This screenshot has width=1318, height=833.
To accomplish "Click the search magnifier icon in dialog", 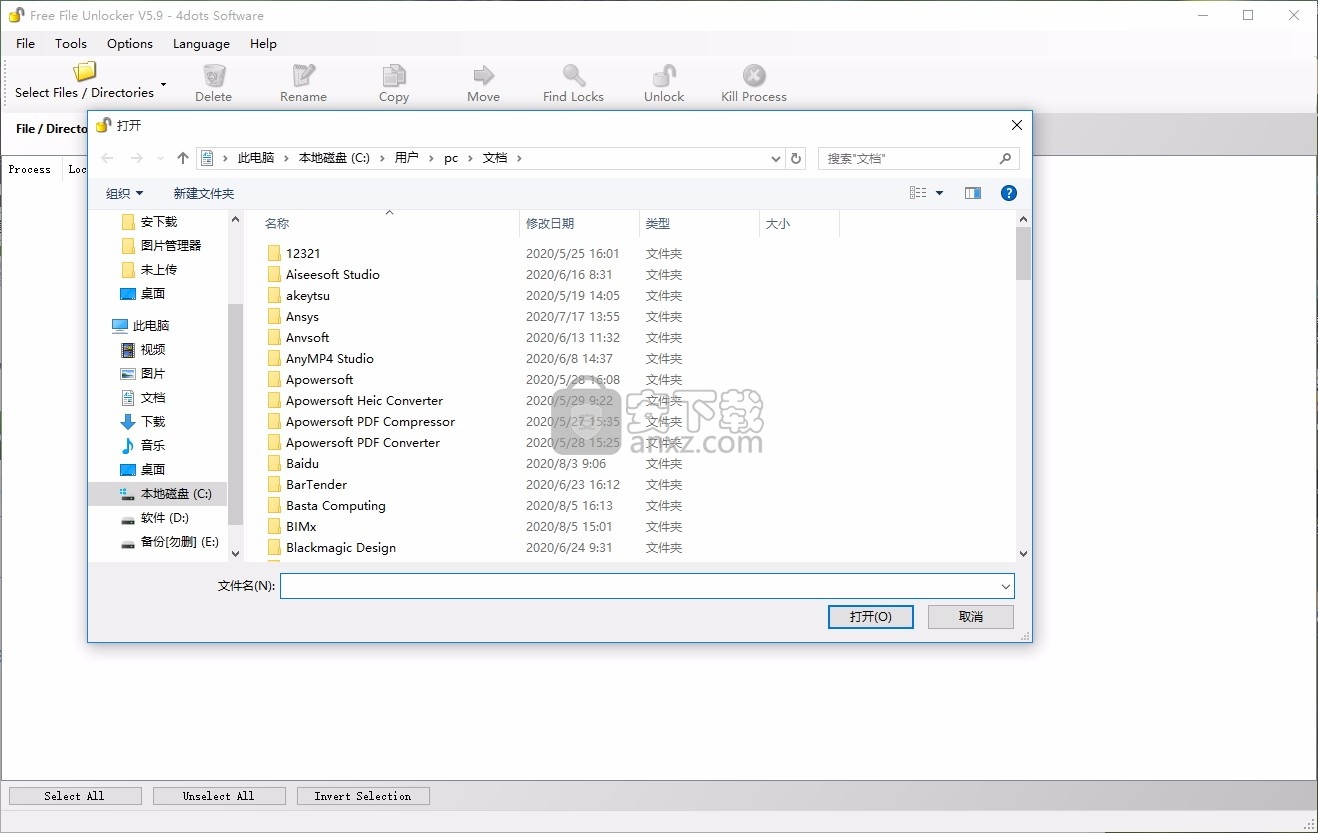I will (1006, 158).
